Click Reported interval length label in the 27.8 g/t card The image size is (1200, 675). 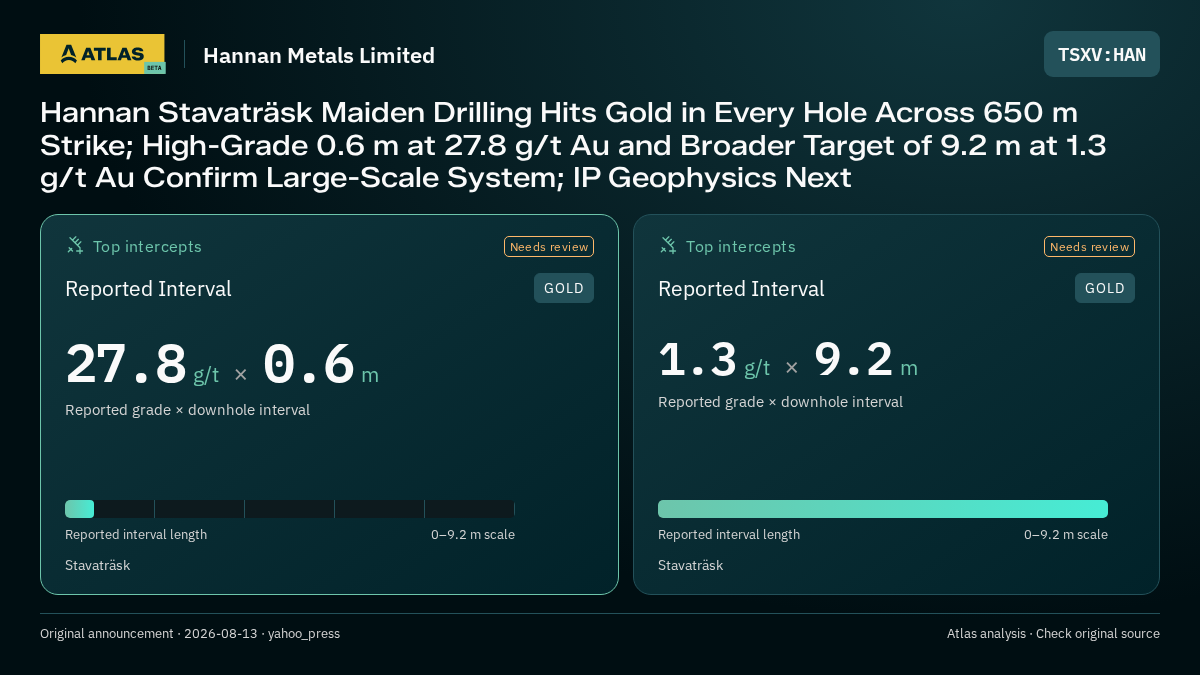136,535
